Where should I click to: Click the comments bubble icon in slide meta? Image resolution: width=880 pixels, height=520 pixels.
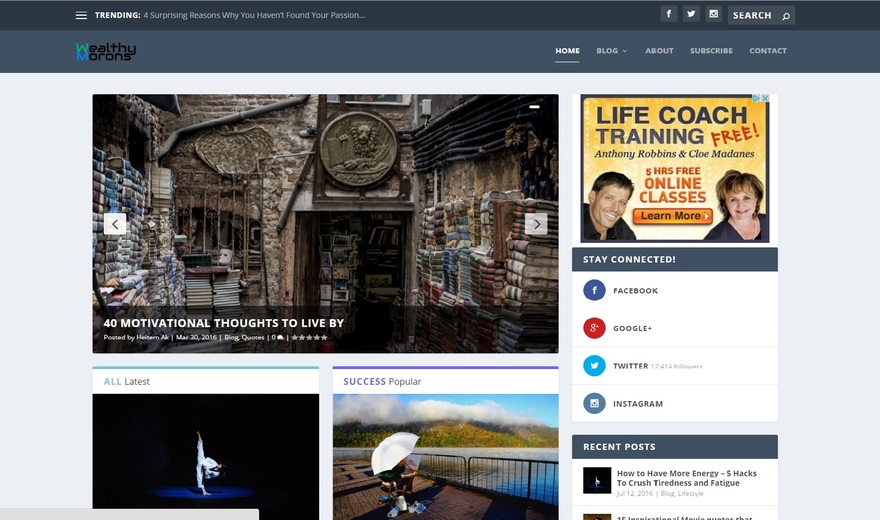point(280,338)
